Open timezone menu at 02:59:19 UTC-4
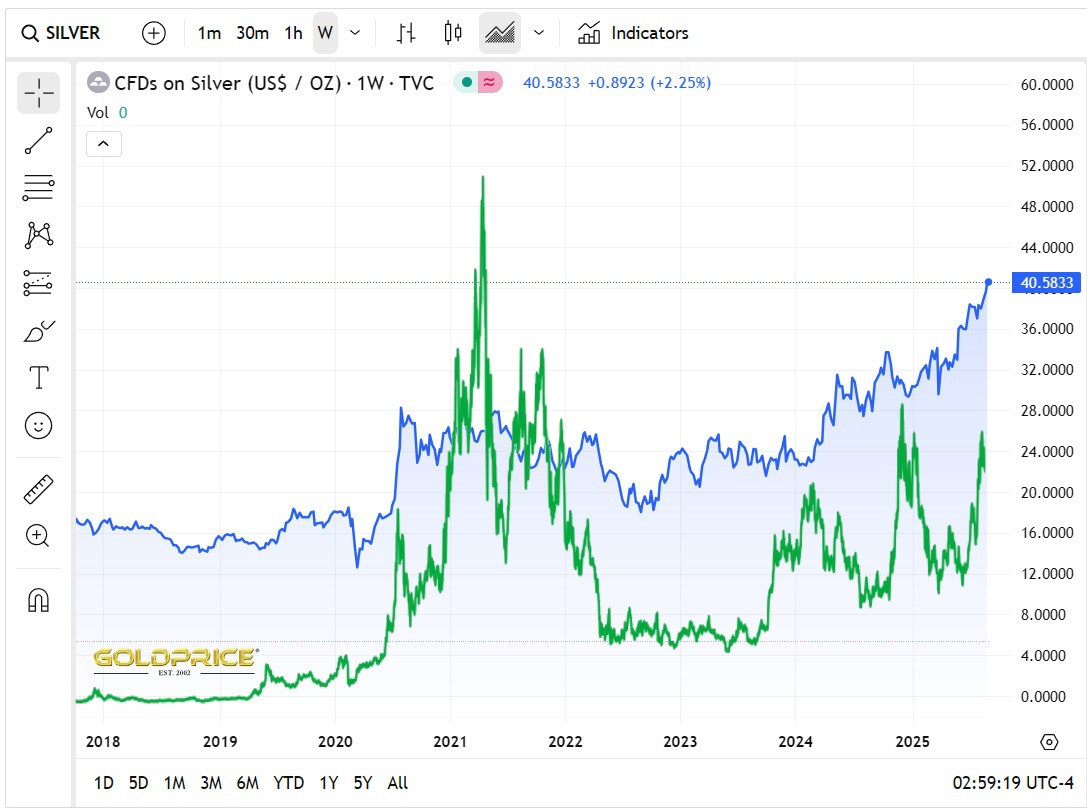 [x=1013, y=783]
